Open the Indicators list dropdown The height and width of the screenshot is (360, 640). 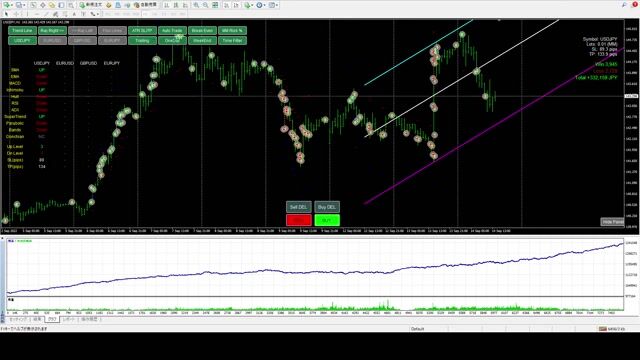pyautogui.click(x=248, y=5)
